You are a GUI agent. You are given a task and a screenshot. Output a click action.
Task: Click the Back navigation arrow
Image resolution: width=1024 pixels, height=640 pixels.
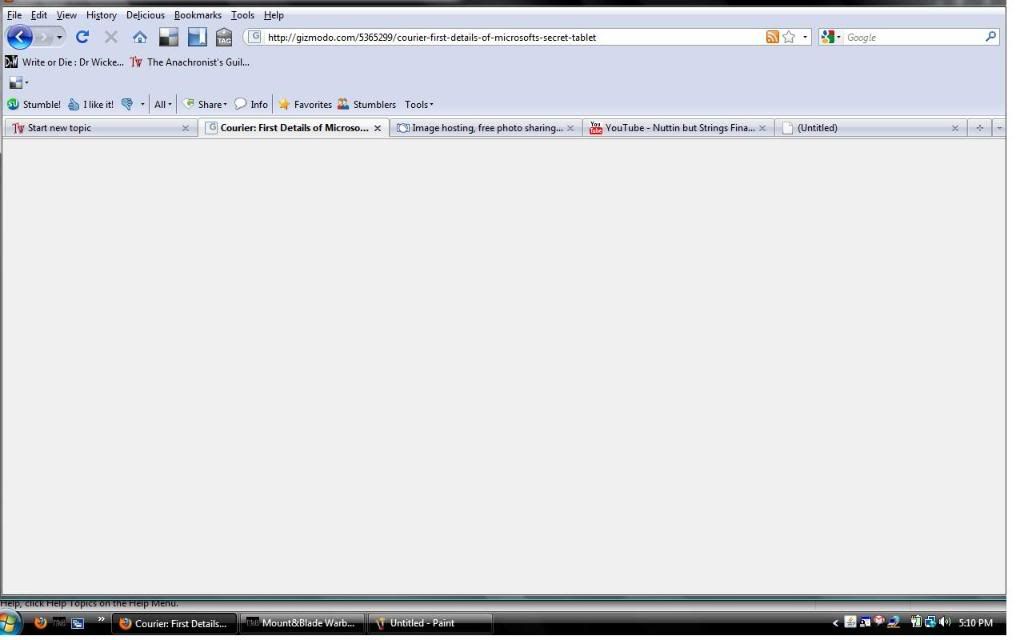click(x=20, y=37)
